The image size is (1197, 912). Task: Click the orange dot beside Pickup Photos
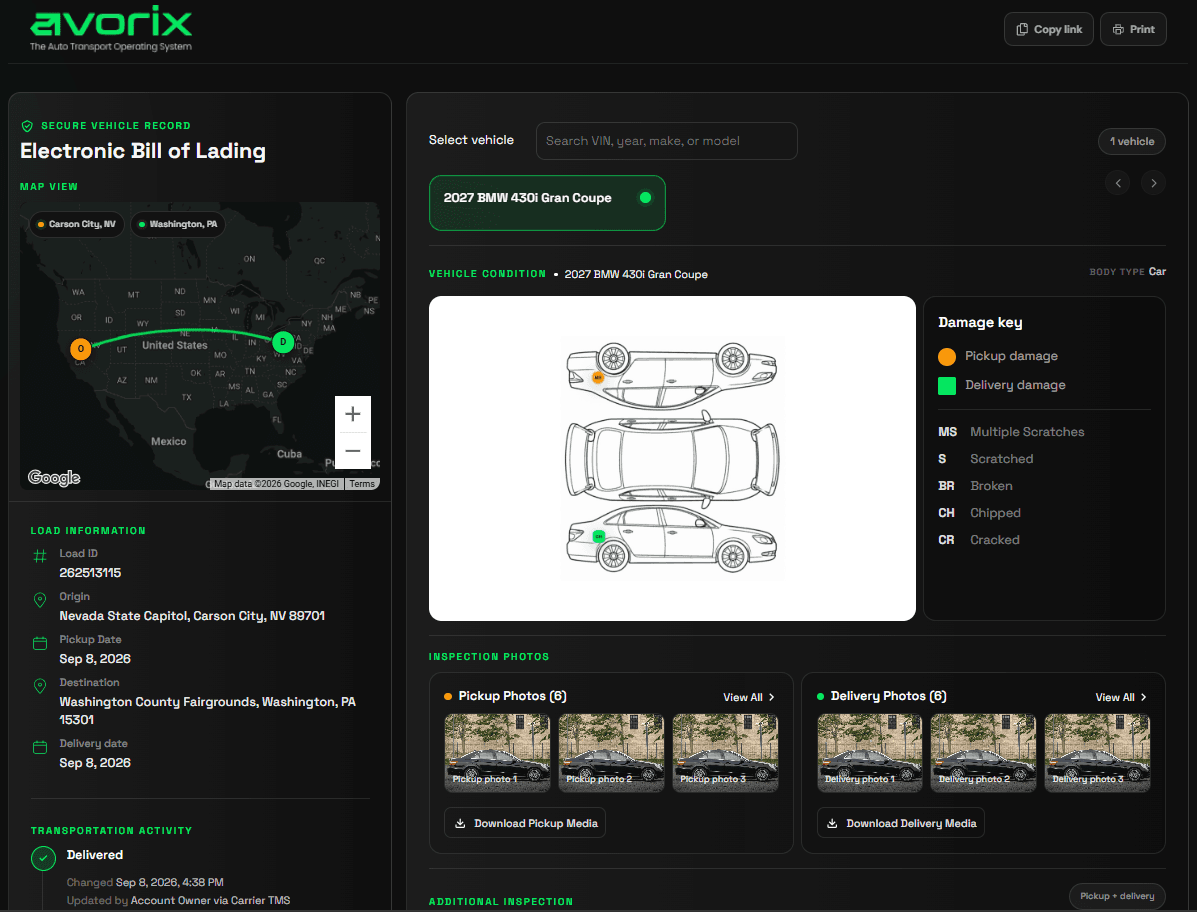tap(448, 697)
